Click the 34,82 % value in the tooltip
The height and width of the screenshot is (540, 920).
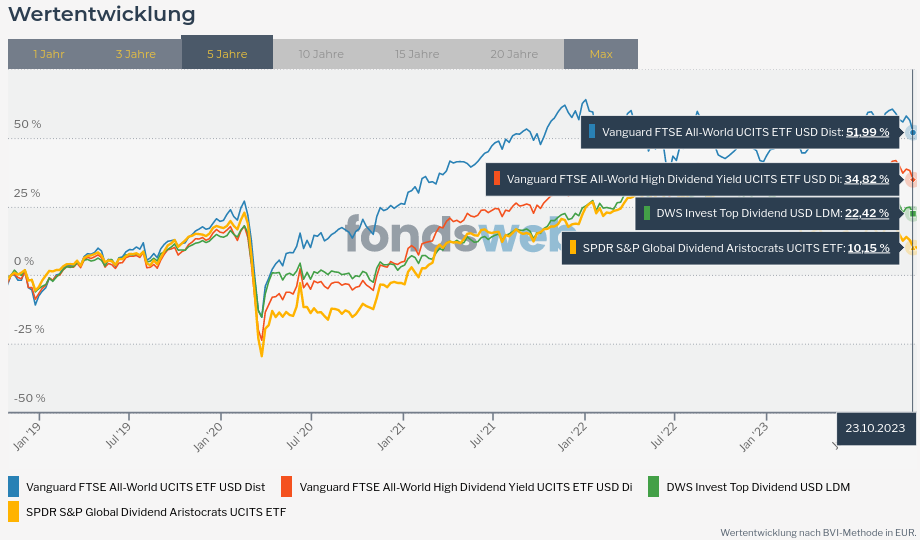[x=867, y=179]
